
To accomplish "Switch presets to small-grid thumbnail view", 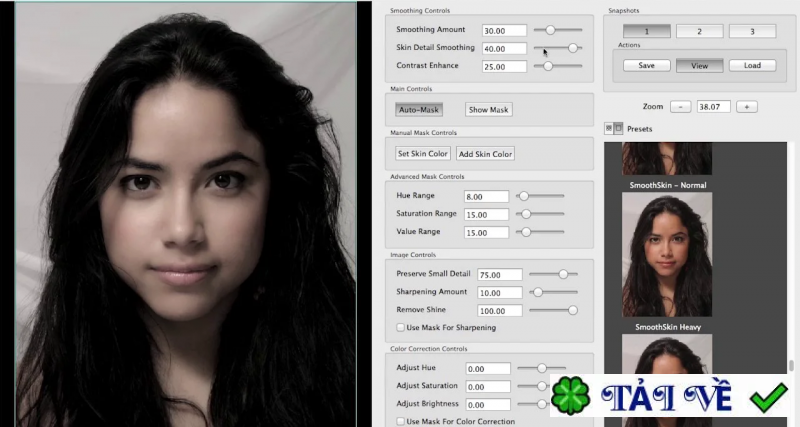I will coord(609,129).
